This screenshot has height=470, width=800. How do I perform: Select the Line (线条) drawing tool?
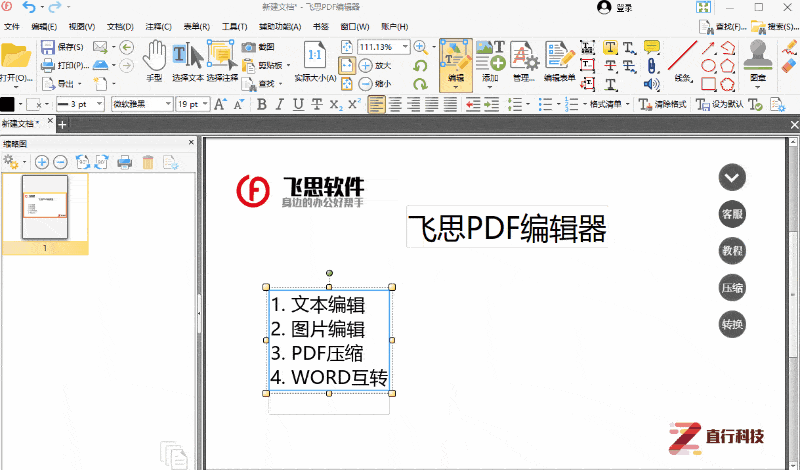coord(683,61)
